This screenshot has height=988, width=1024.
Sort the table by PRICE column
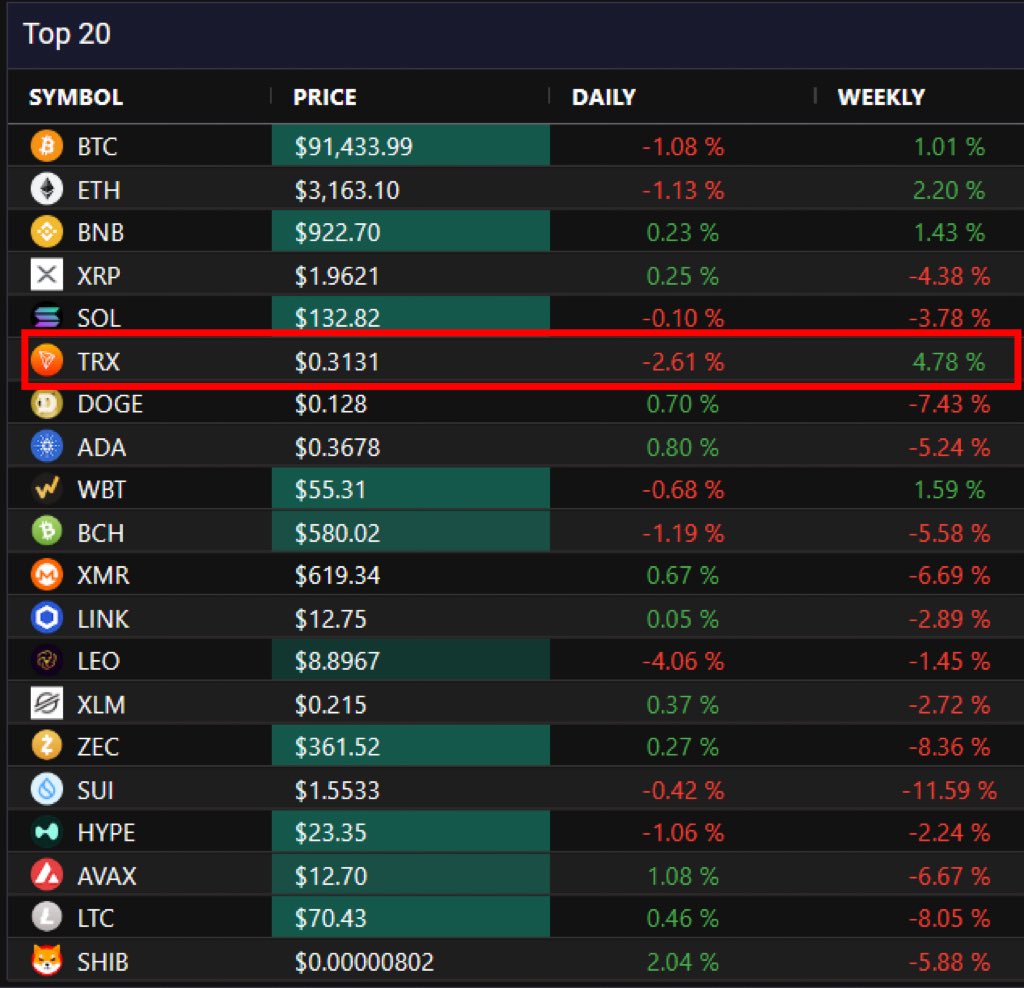pyautogui.click(x=323, y=97)
